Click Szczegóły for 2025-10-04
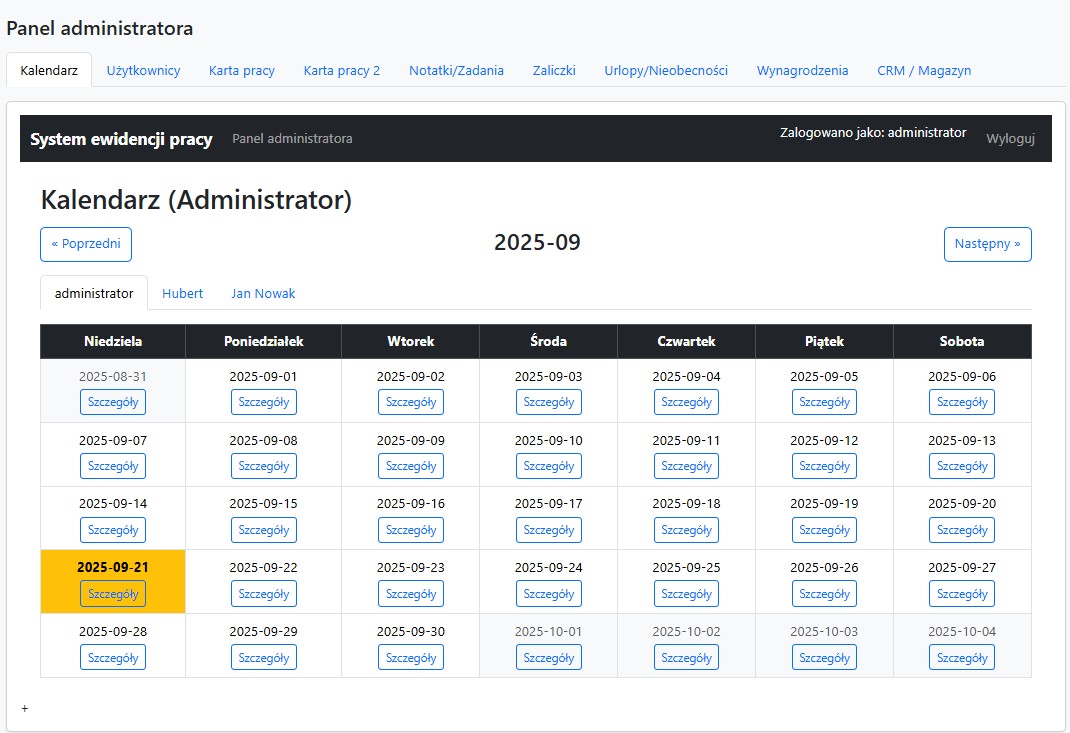This screenshot has width=1070, height=733. click(961, 657)
